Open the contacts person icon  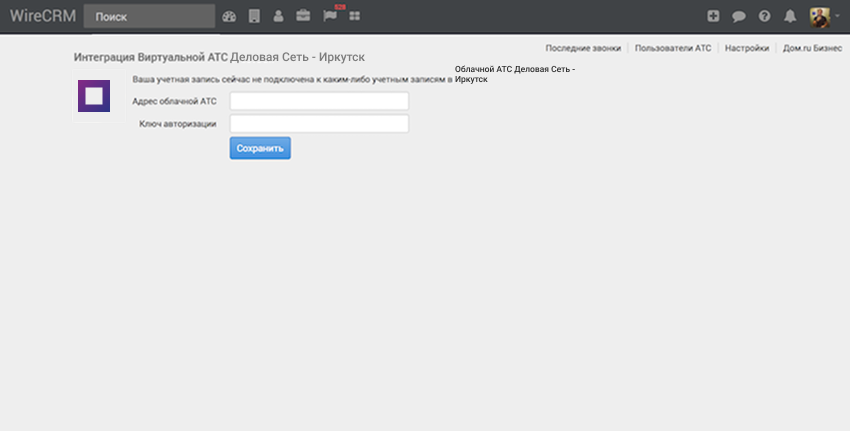click(x=278, y=16)
